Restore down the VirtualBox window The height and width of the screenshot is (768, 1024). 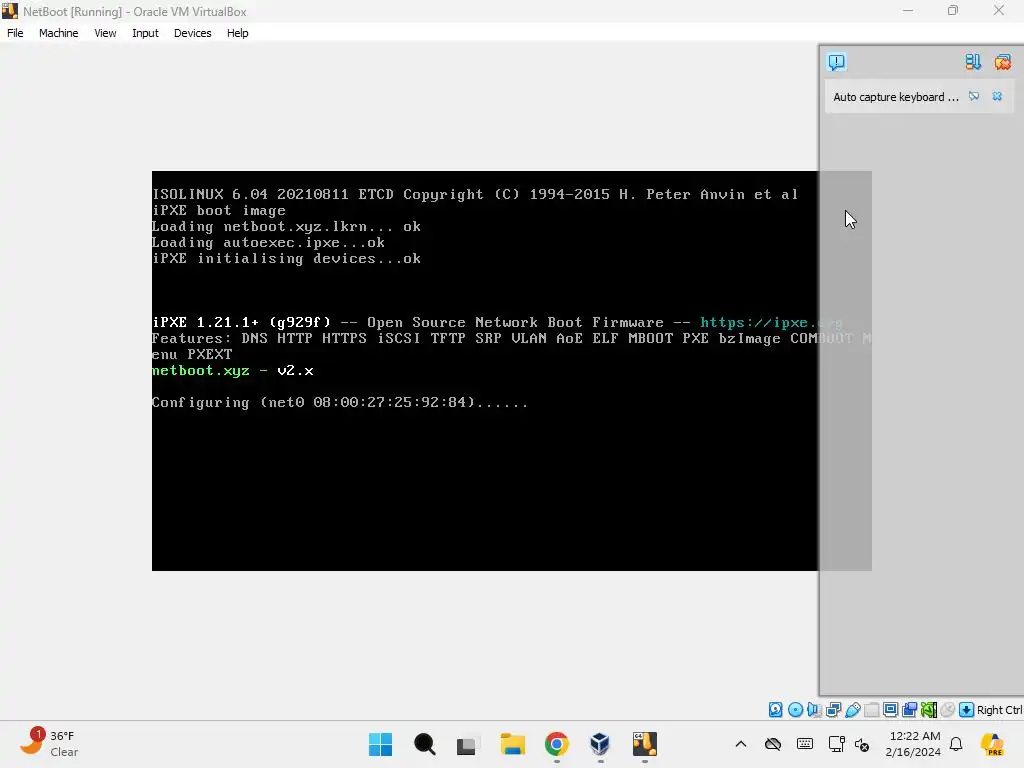953,10
